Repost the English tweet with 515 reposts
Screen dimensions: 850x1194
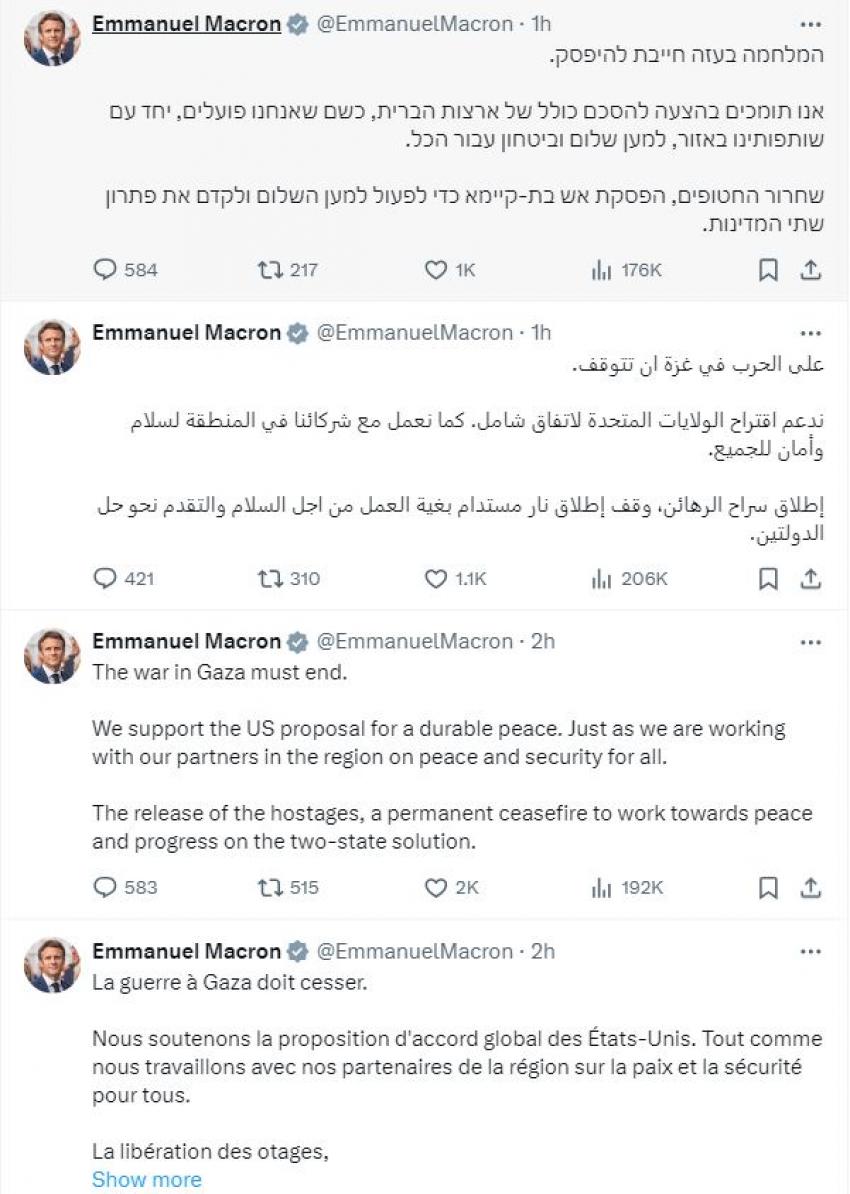point(270,887)
